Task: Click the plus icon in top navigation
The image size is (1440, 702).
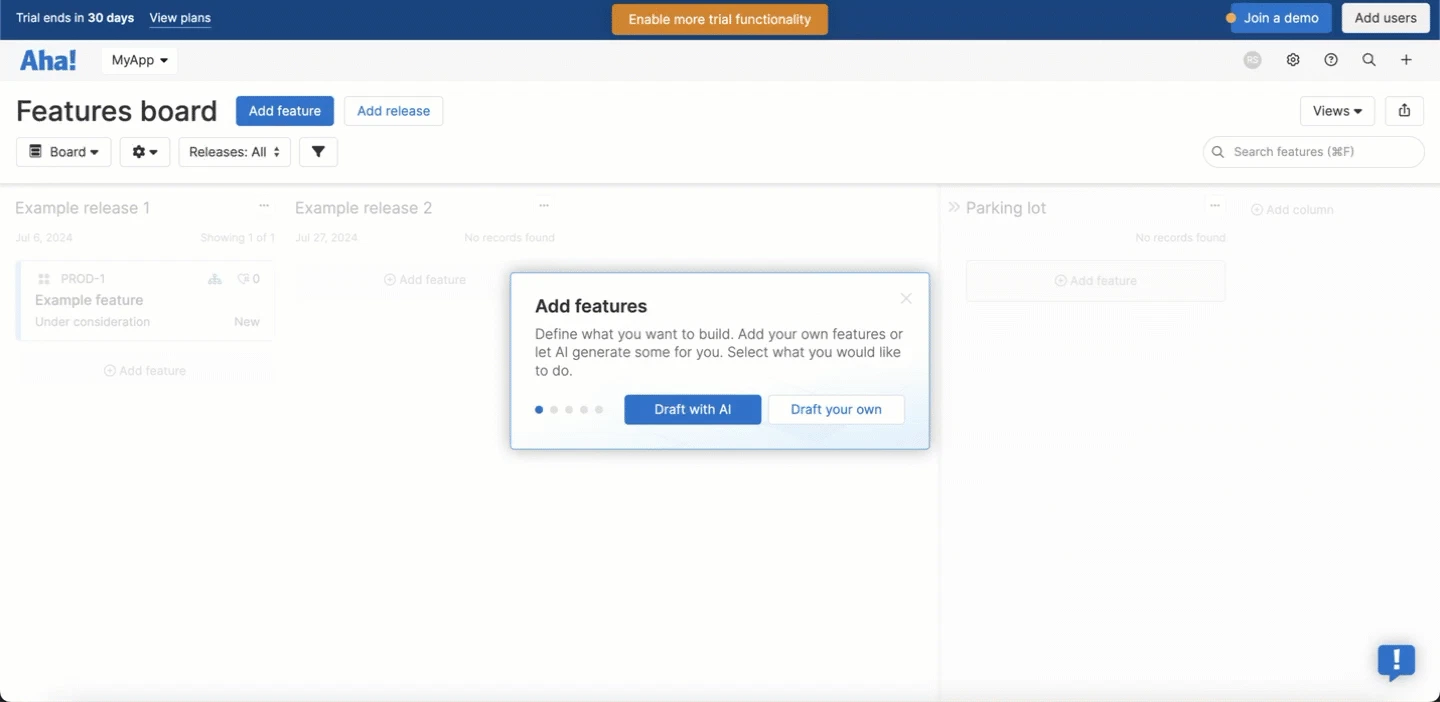Action: 1406,60
